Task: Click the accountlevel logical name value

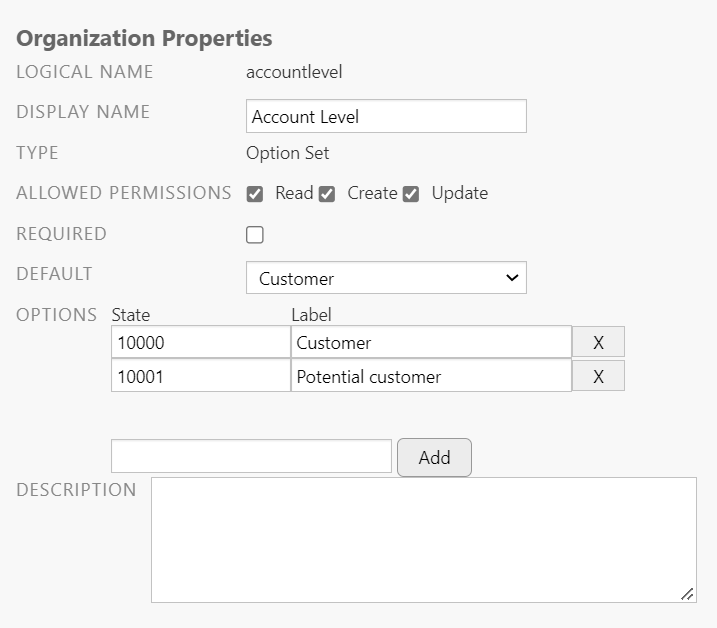Action: pos(294,72)
